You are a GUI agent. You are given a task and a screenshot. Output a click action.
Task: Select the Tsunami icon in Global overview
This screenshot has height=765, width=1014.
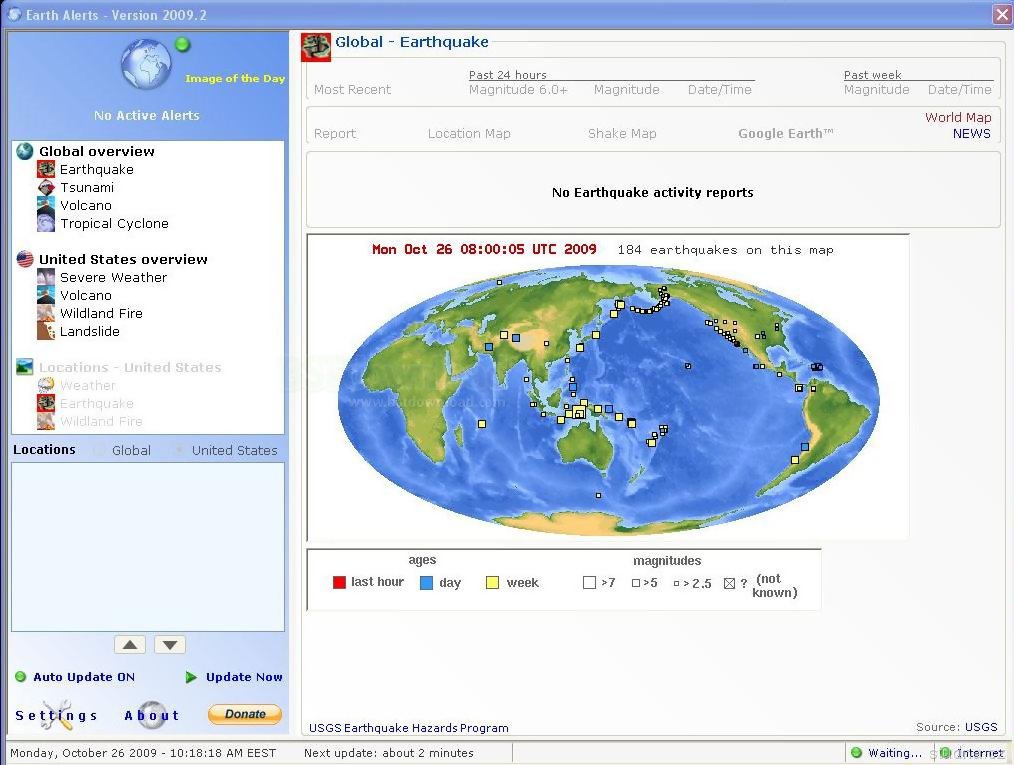coord(46,188)
